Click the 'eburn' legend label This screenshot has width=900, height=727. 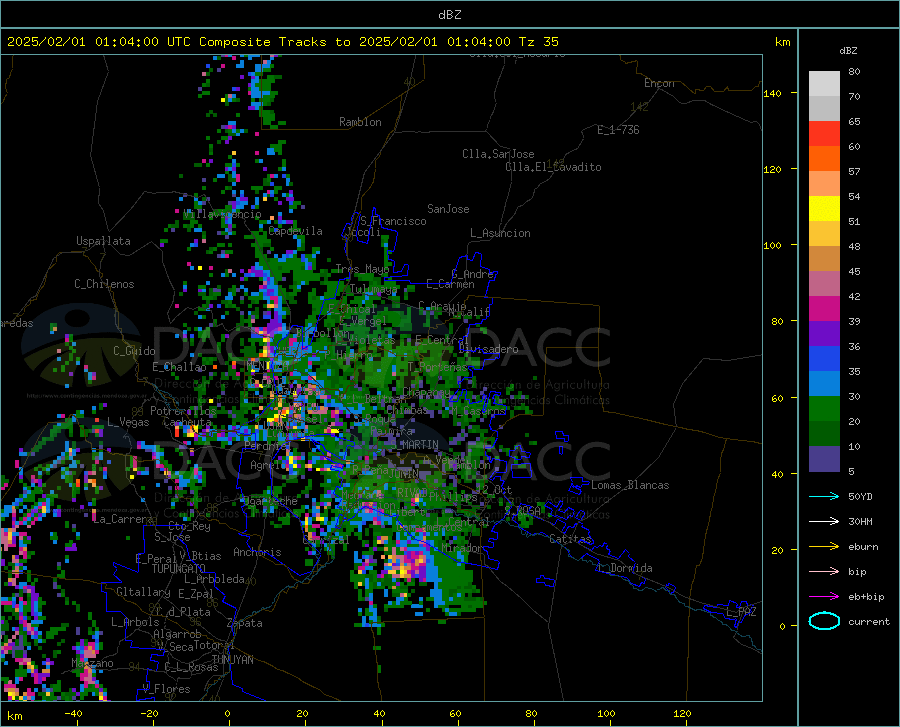point(863,547)
